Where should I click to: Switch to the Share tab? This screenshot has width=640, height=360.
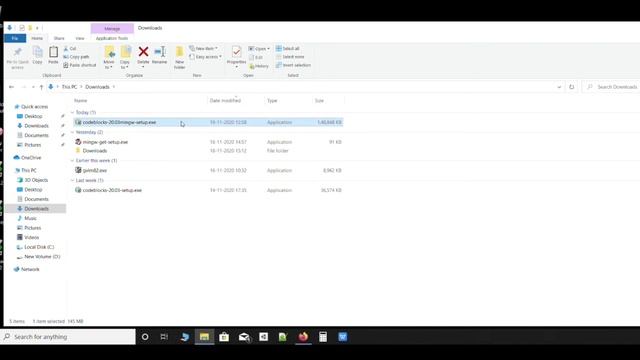click(x=59, y=38)
